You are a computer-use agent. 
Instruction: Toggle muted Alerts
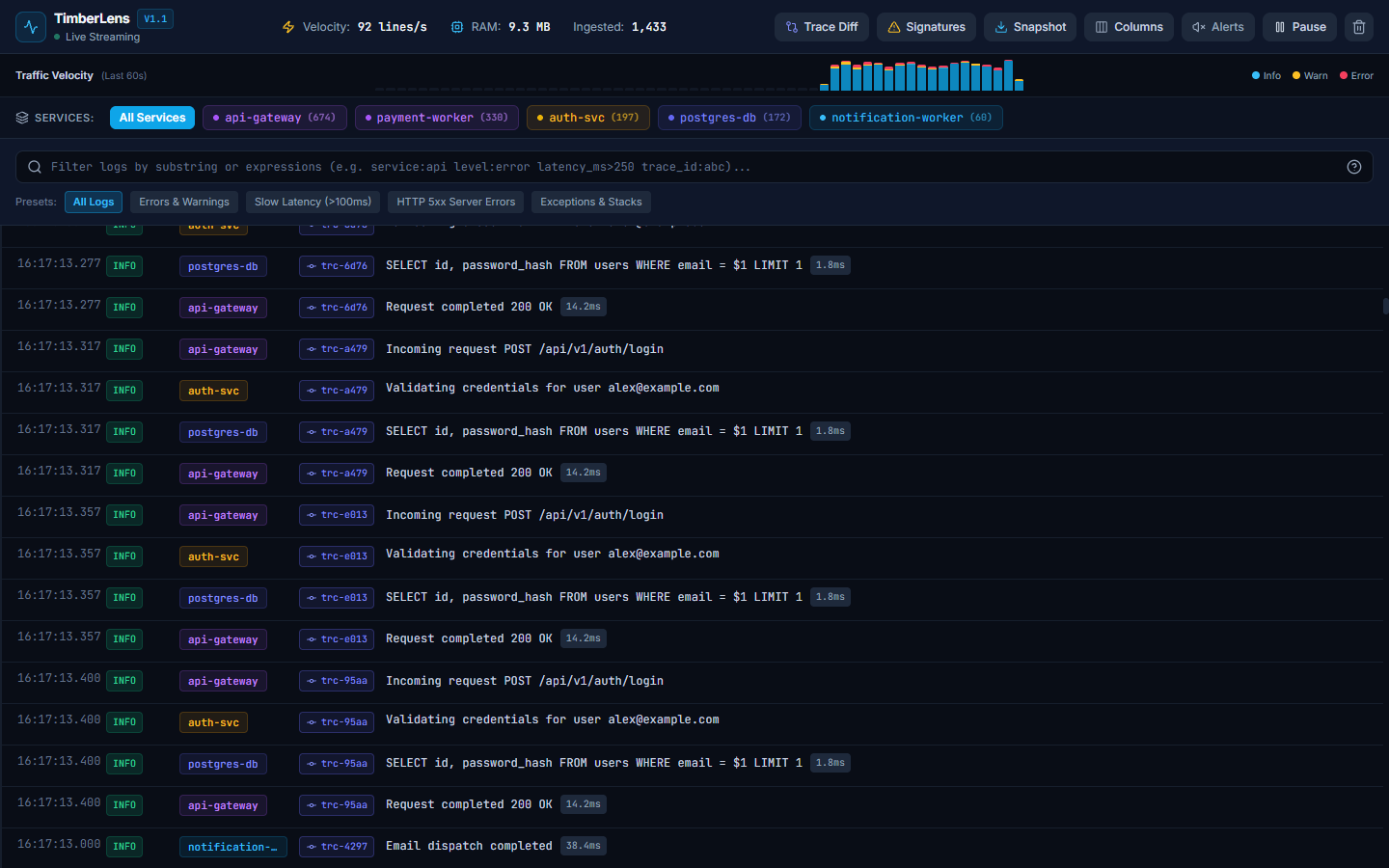coord(1218,27)
